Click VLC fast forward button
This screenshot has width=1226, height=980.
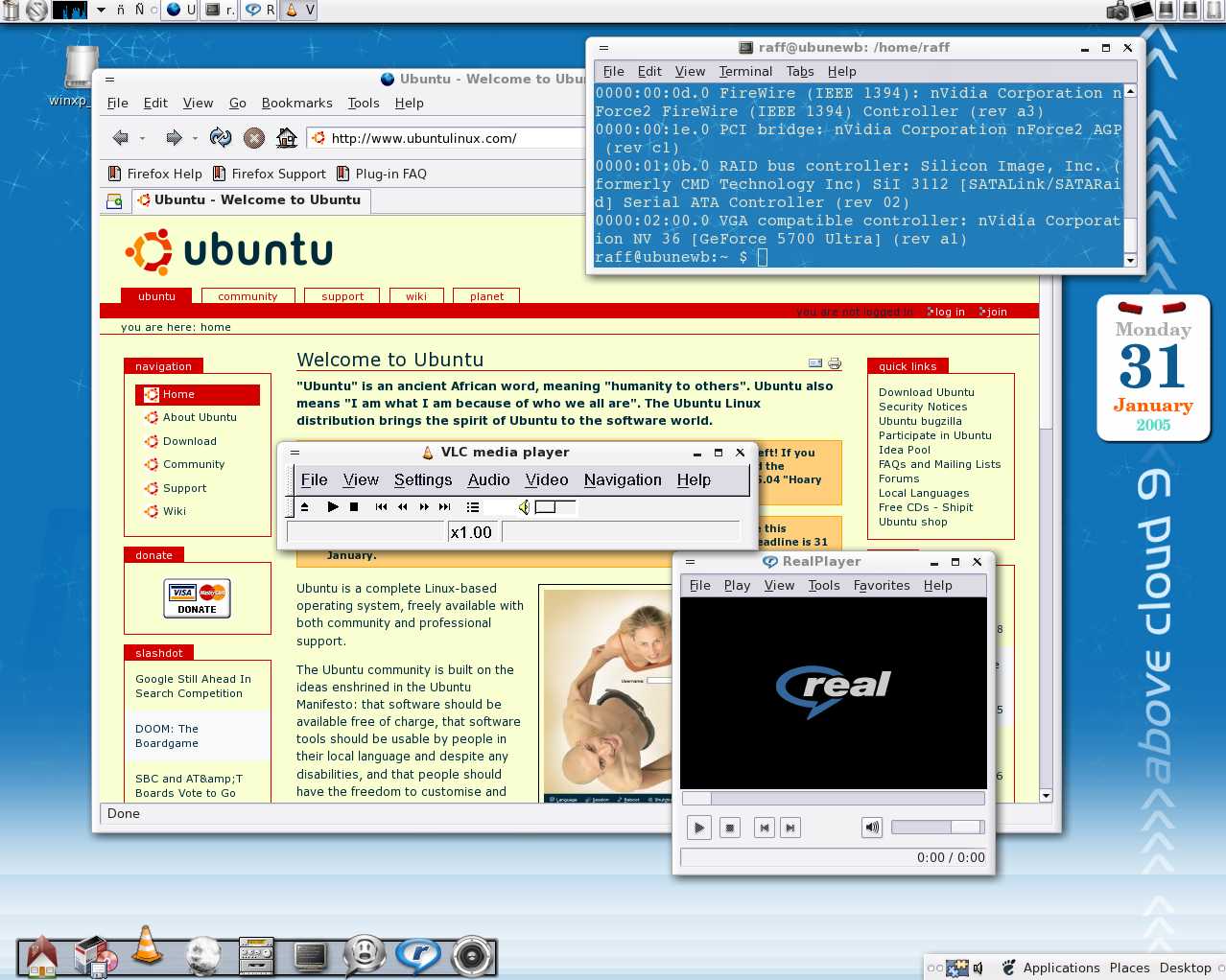click(x=424, y=507)
